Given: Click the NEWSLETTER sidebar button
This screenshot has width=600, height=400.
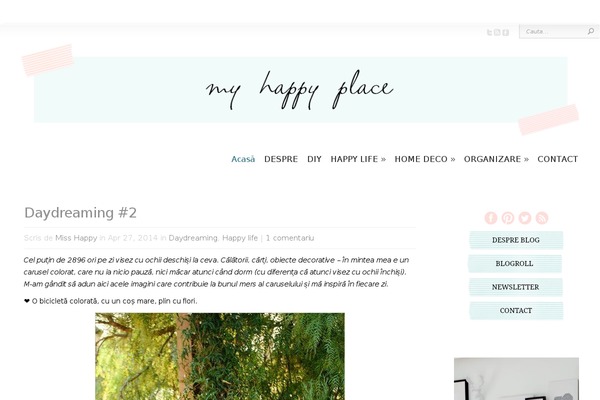Looking at the screenshot, I should click(516, 287).
